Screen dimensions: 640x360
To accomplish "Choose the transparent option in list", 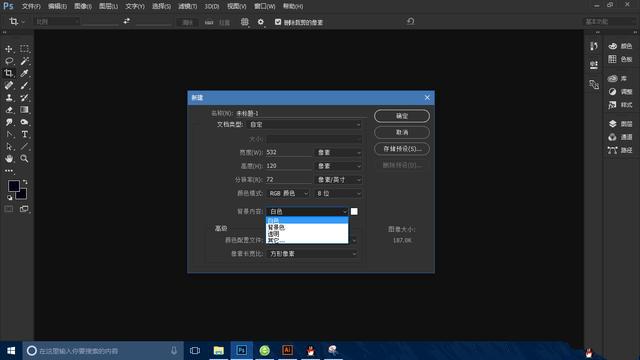I will click(307, 234).
